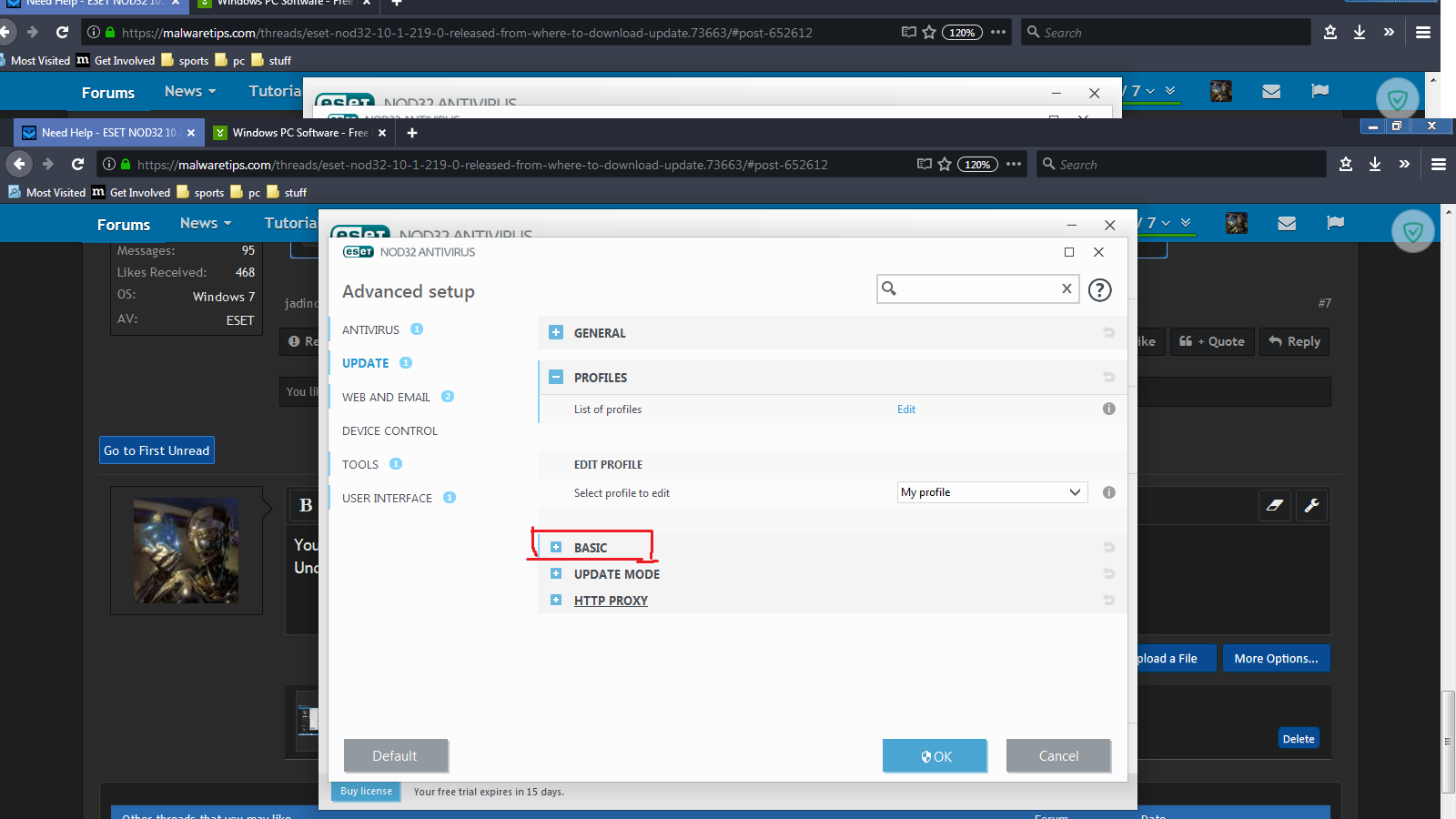Click the Default button
This screenshot has width=1456, height=819.
click(x=395, y=755)
